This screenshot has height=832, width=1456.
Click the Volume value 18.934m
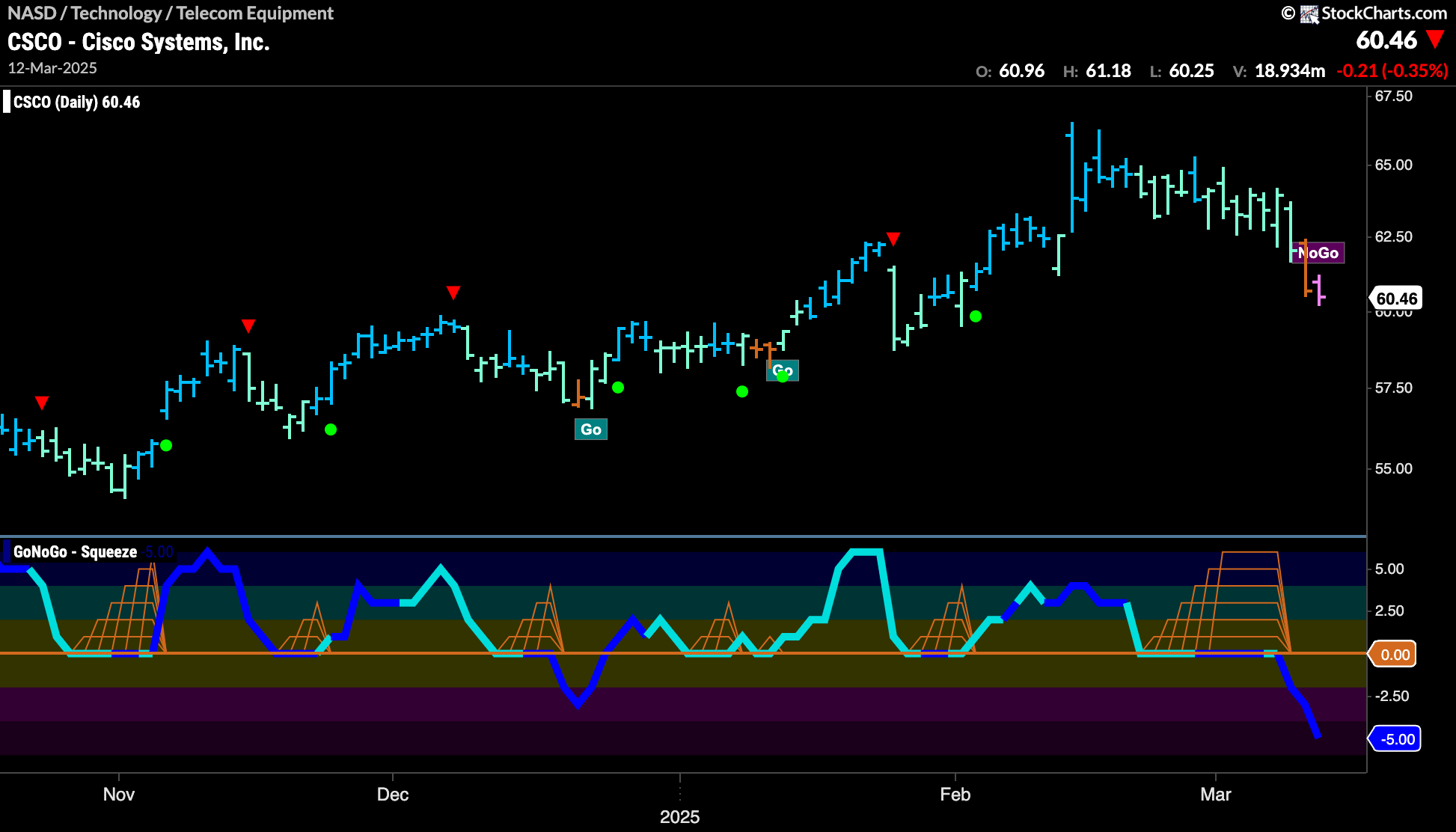click(1290, 71)
